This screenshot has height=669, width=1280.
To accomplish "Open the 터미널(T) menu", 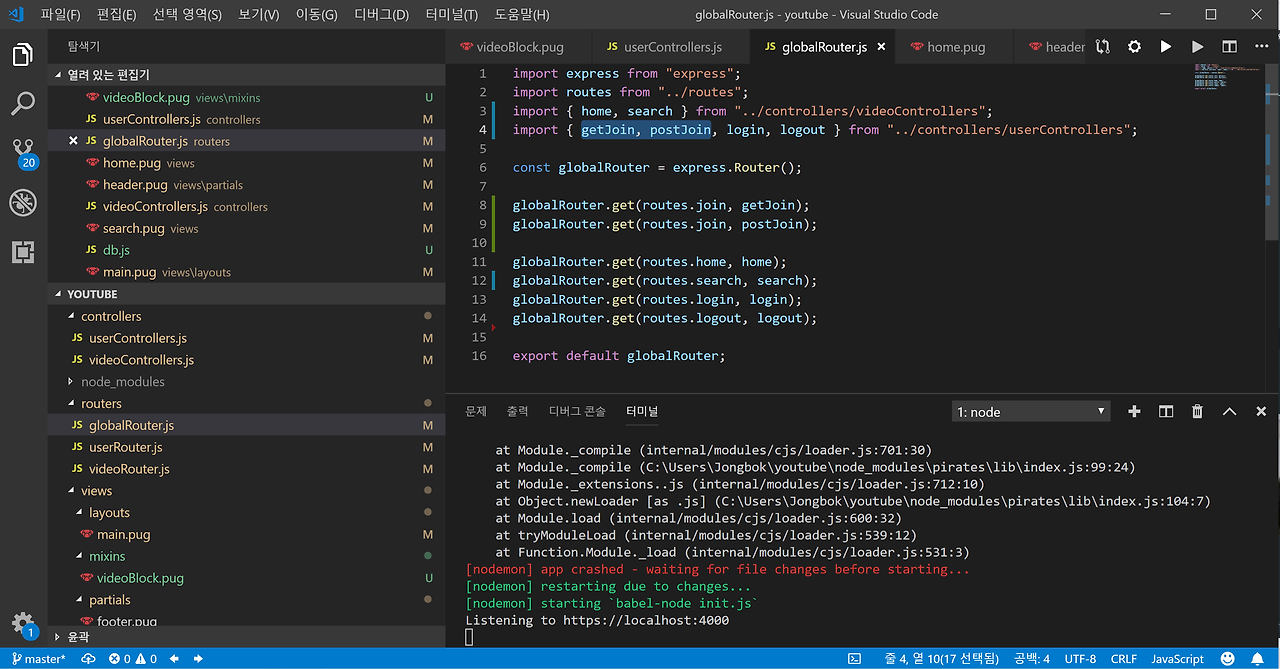I will pos(451,15).
